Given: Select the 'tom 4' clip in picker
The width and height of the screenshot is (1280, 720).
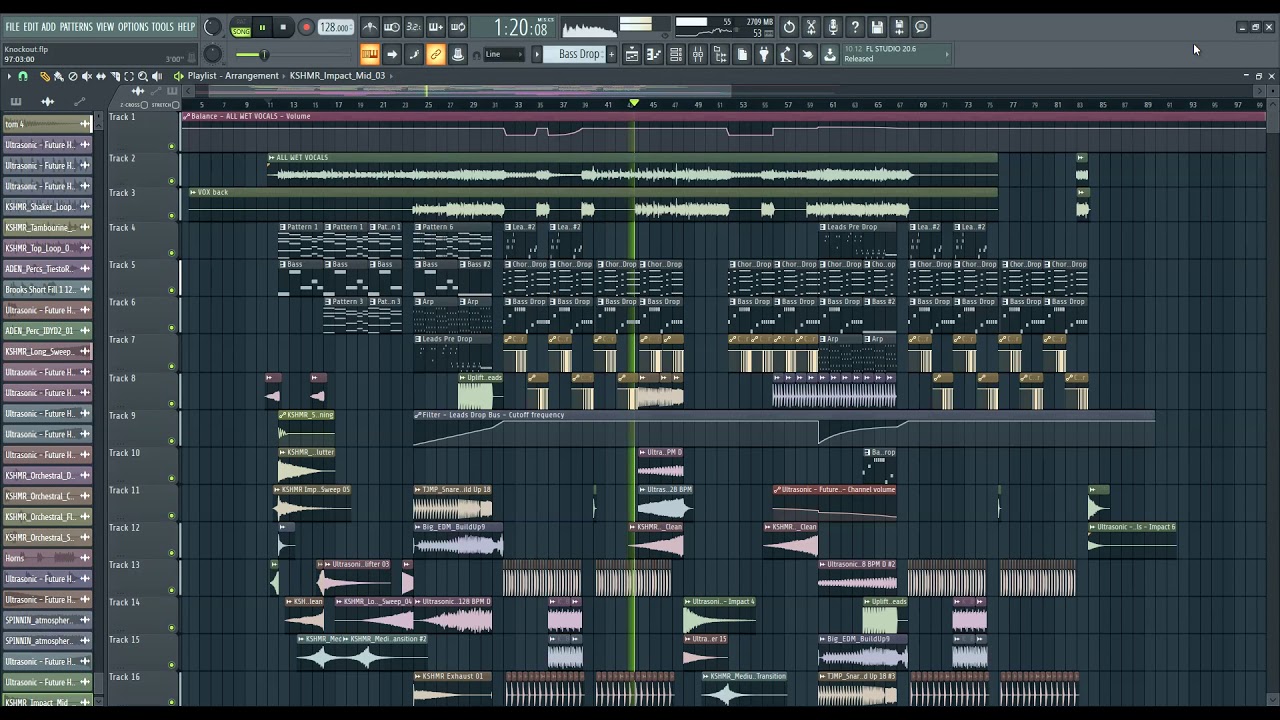Looking at the screenshot, I should click(47, 124).
